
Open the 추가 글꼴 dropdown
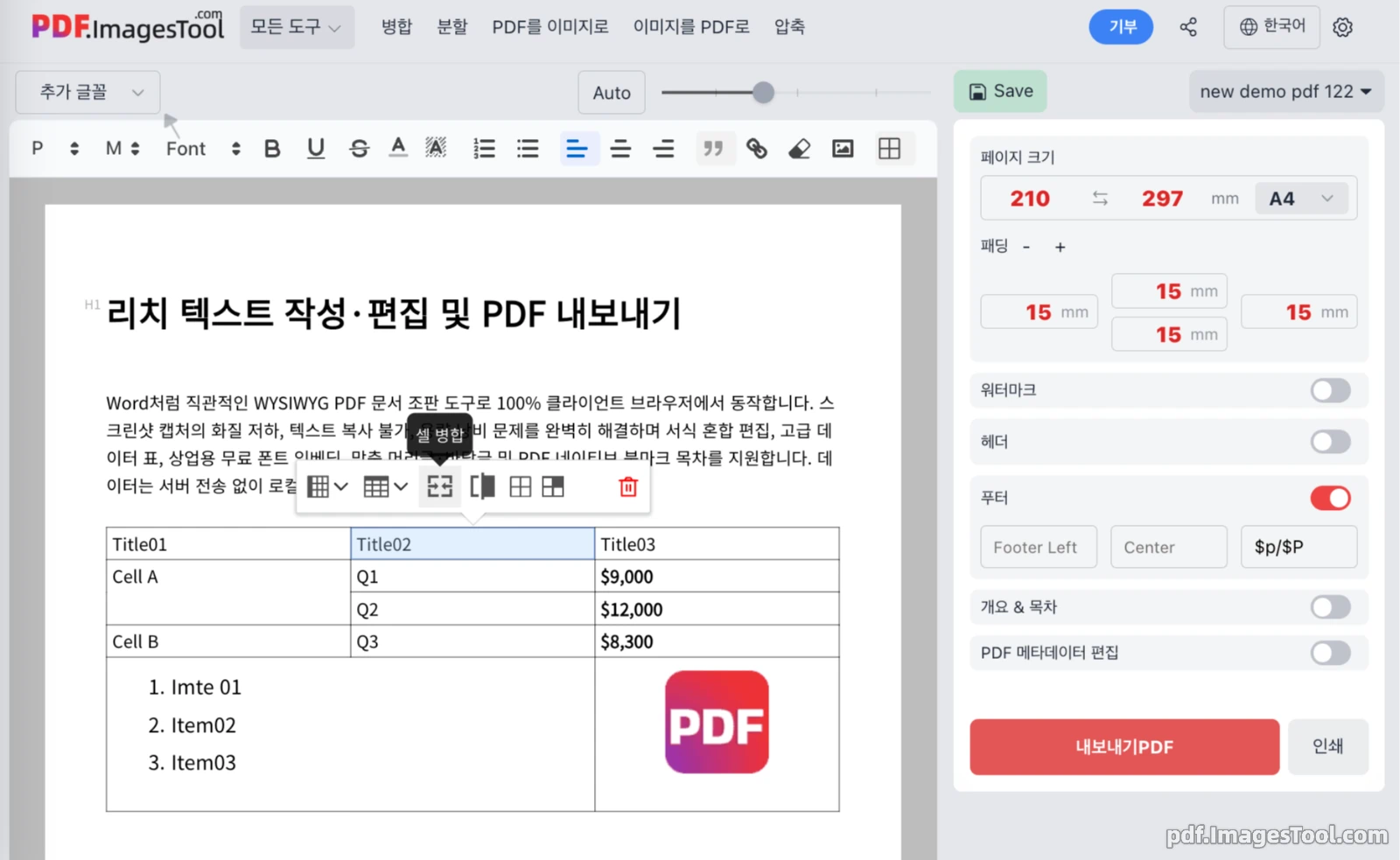[x=87, y=92]
